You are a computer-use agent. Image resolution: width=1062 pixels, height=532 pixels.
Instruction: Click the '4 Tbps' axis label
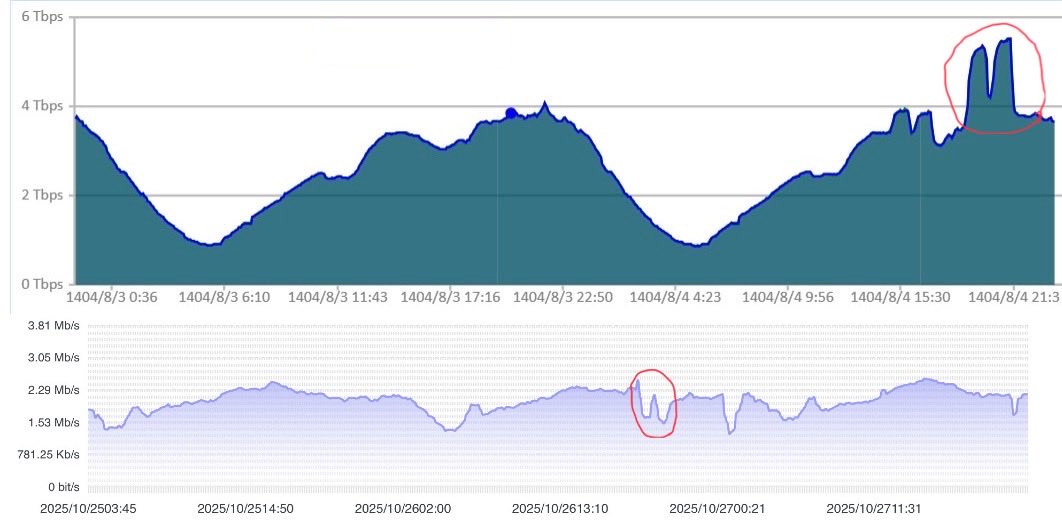coord(42,106)
